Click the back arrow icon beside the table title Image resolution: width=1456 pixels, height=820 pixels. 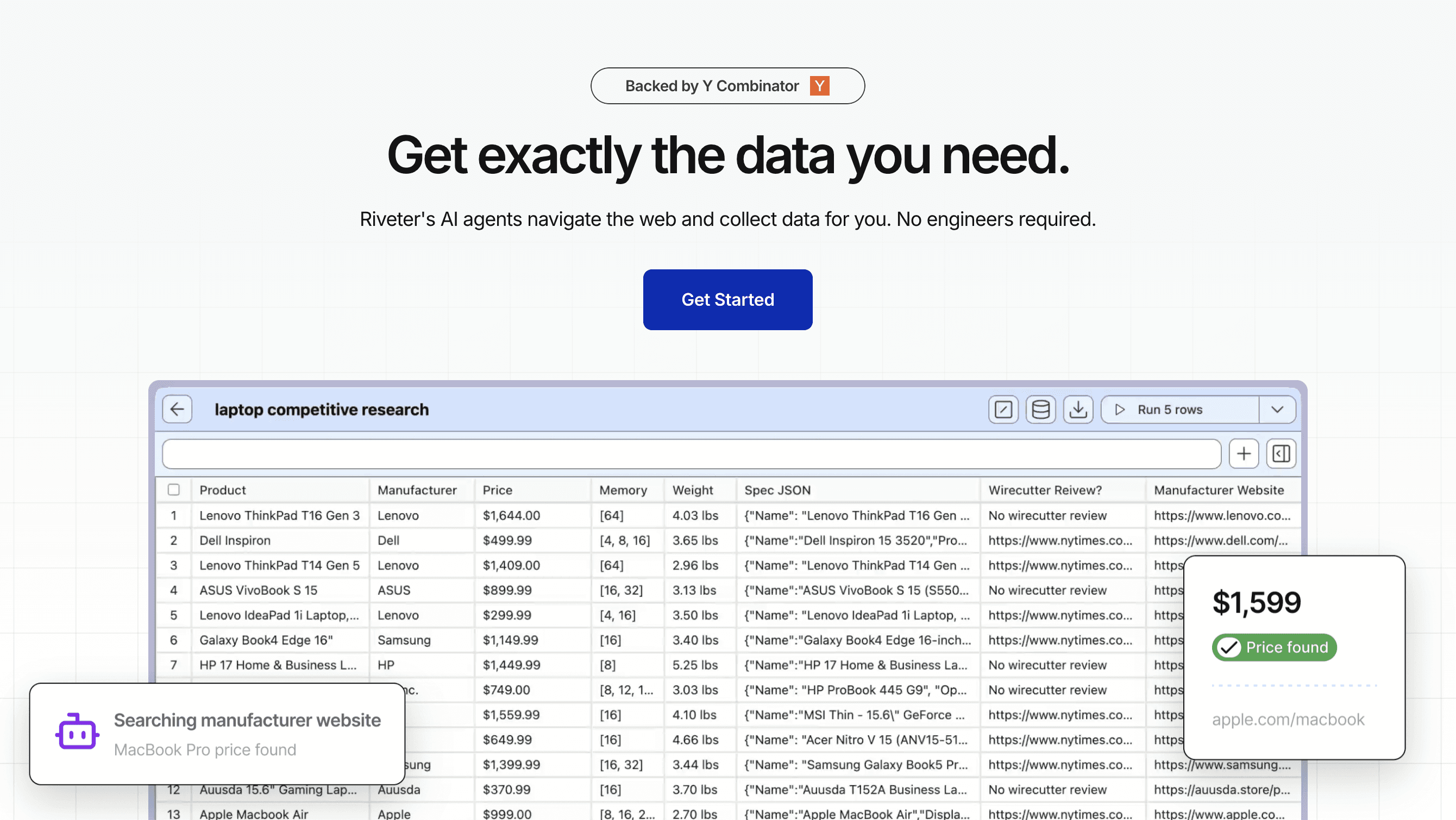click(x=177, y=409)
